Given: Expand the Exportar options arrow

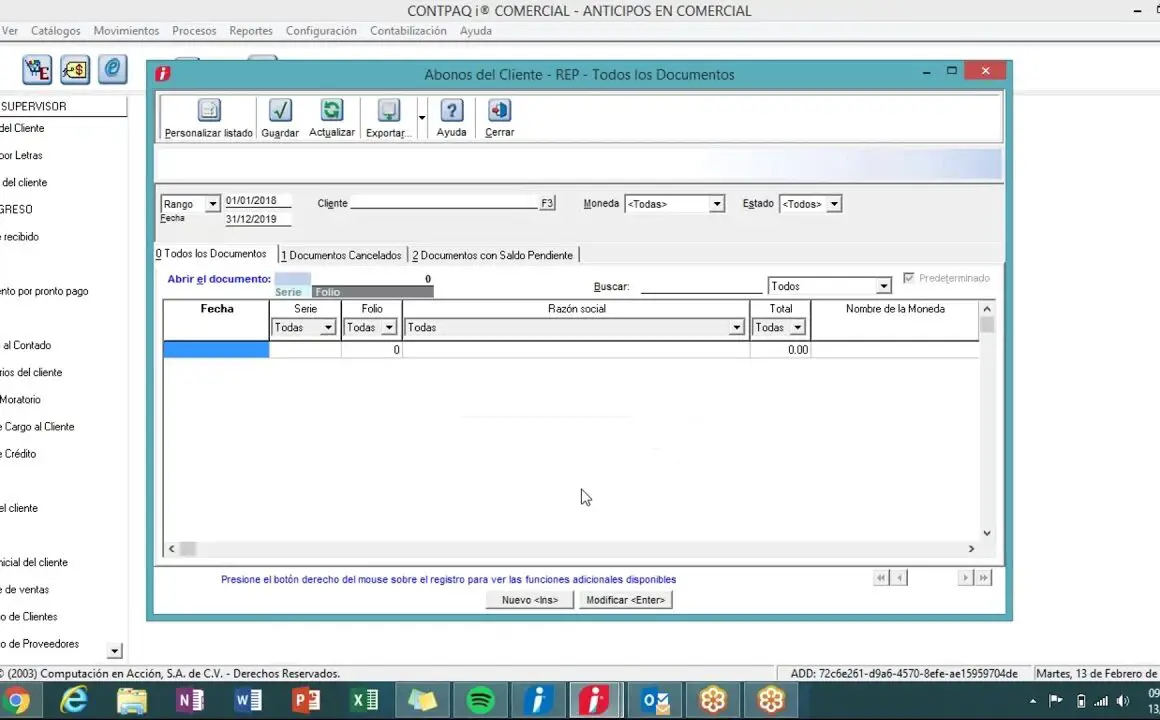Looking at the screenshot, I should tap(422, 118).
